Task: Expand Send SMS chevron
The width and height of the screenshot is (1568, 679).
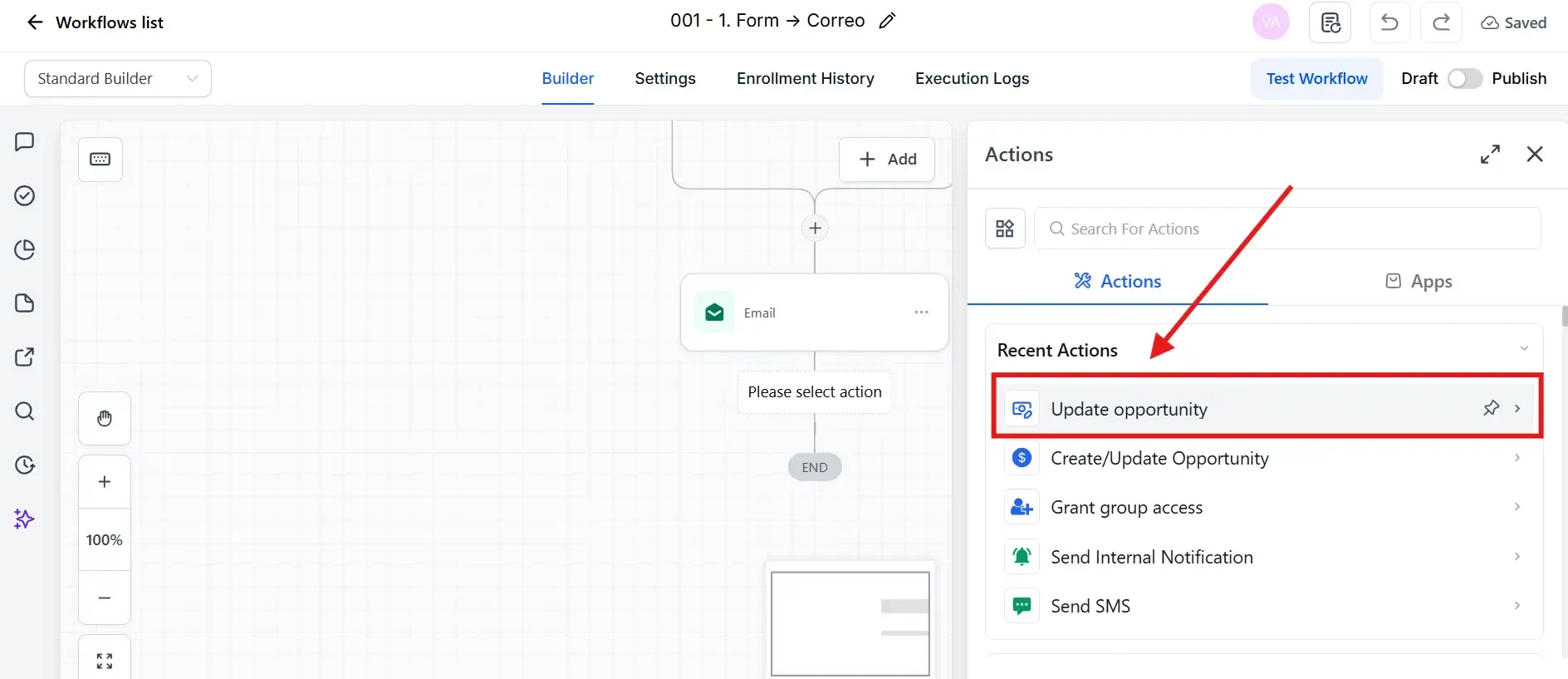Action: [1517, 606]
